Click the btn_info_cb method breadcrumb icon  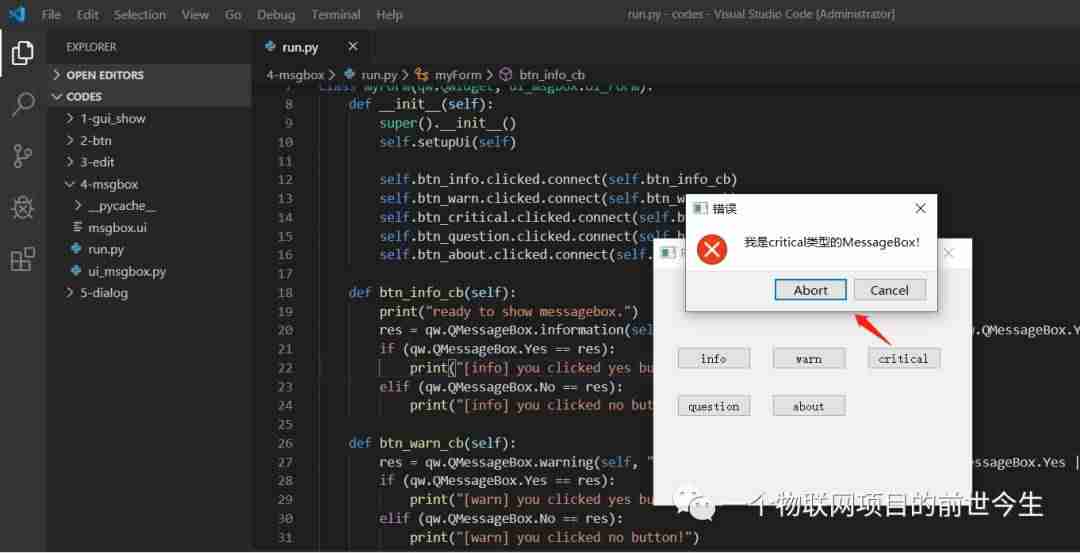[506, 74]
